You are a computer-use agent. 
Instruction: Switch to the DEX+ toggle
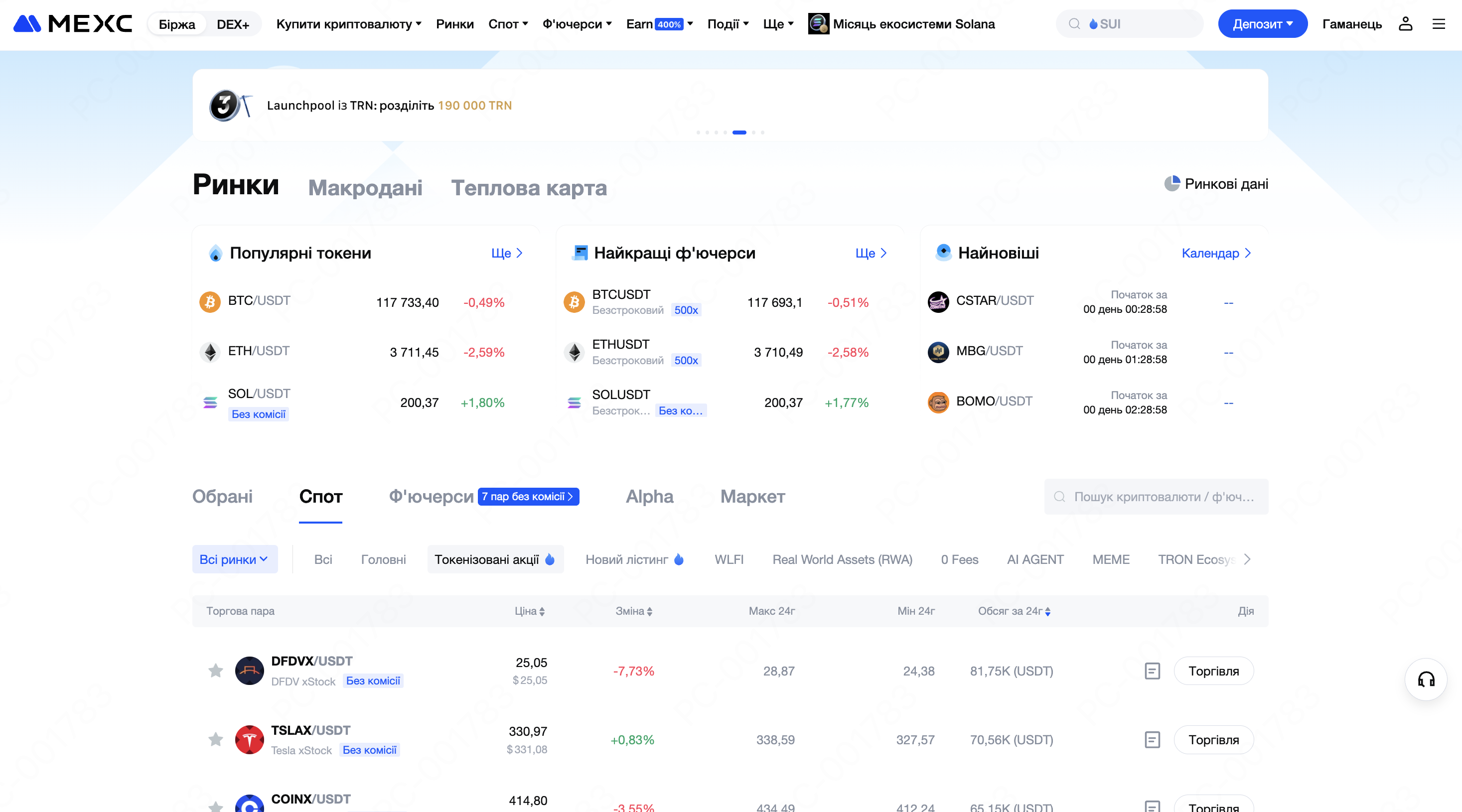pyautogui.click(x=233, y=24)
